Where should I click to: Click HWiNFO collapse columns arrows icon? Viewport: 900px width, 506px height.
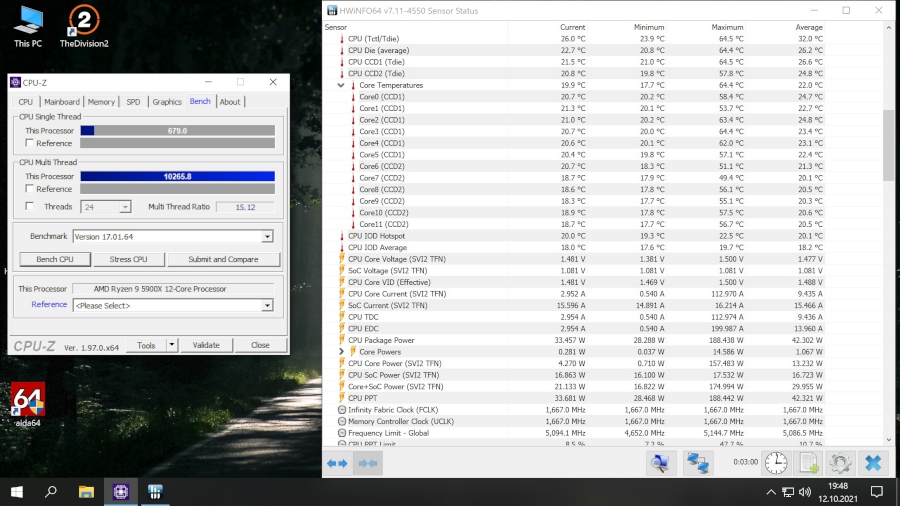click(x=367, y=463)
